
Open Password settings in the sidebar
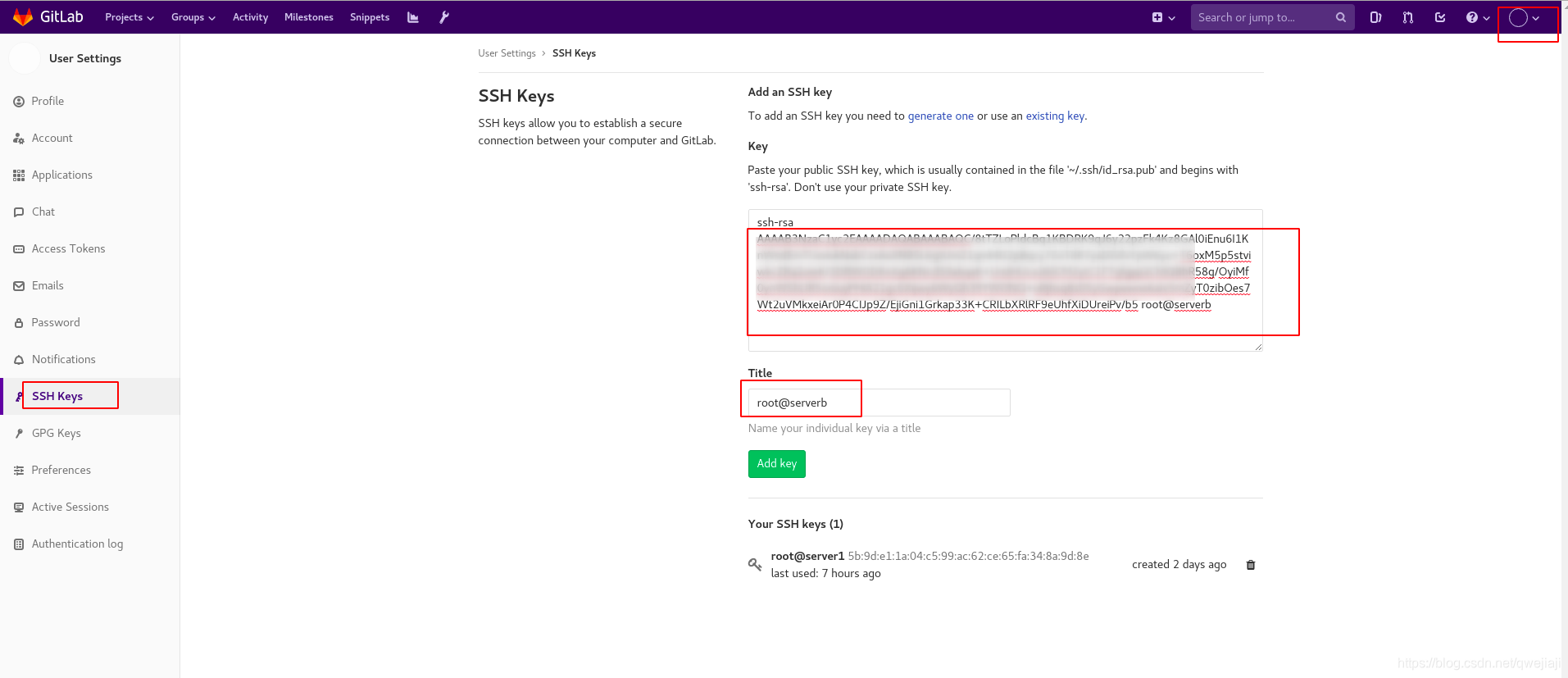pyautogui.click(x=56, y=322)
